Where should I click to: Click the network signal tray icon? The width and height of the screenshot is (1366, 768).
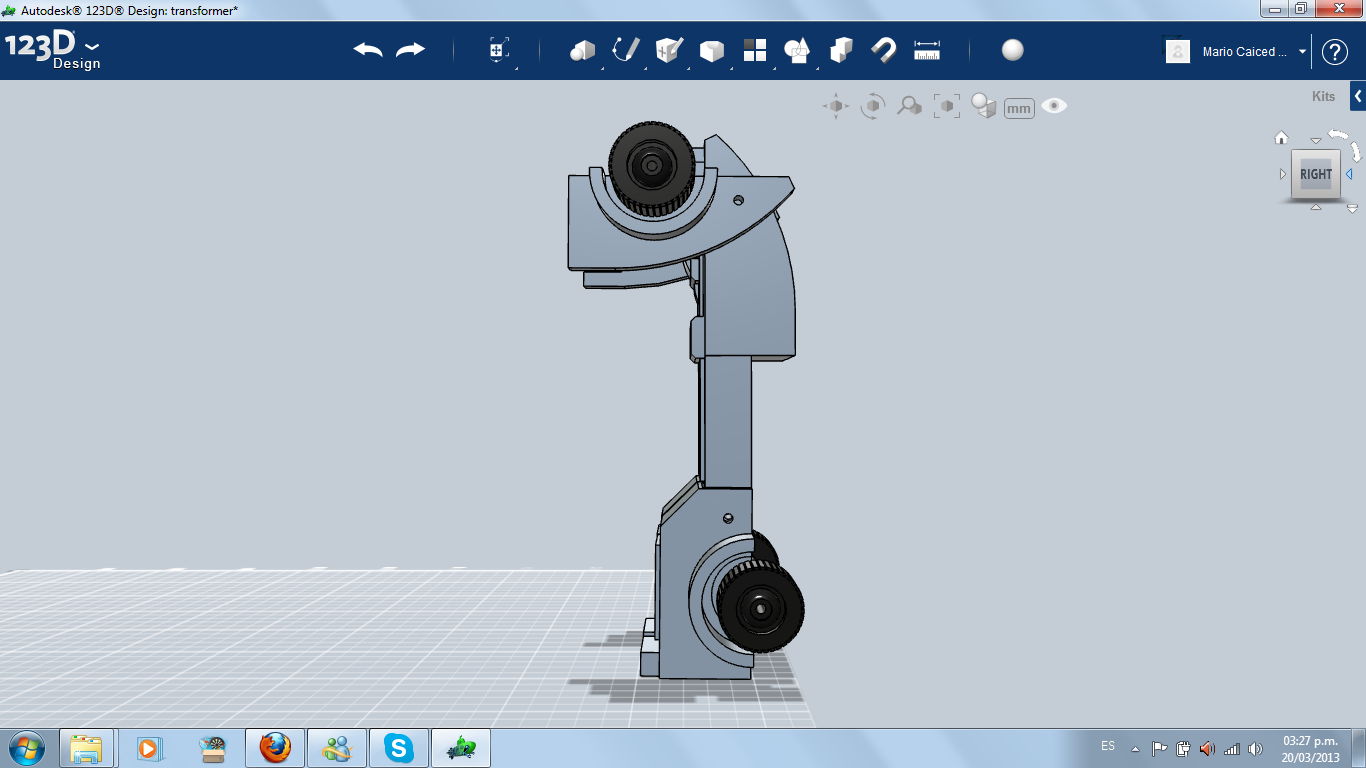point(1232,748)
